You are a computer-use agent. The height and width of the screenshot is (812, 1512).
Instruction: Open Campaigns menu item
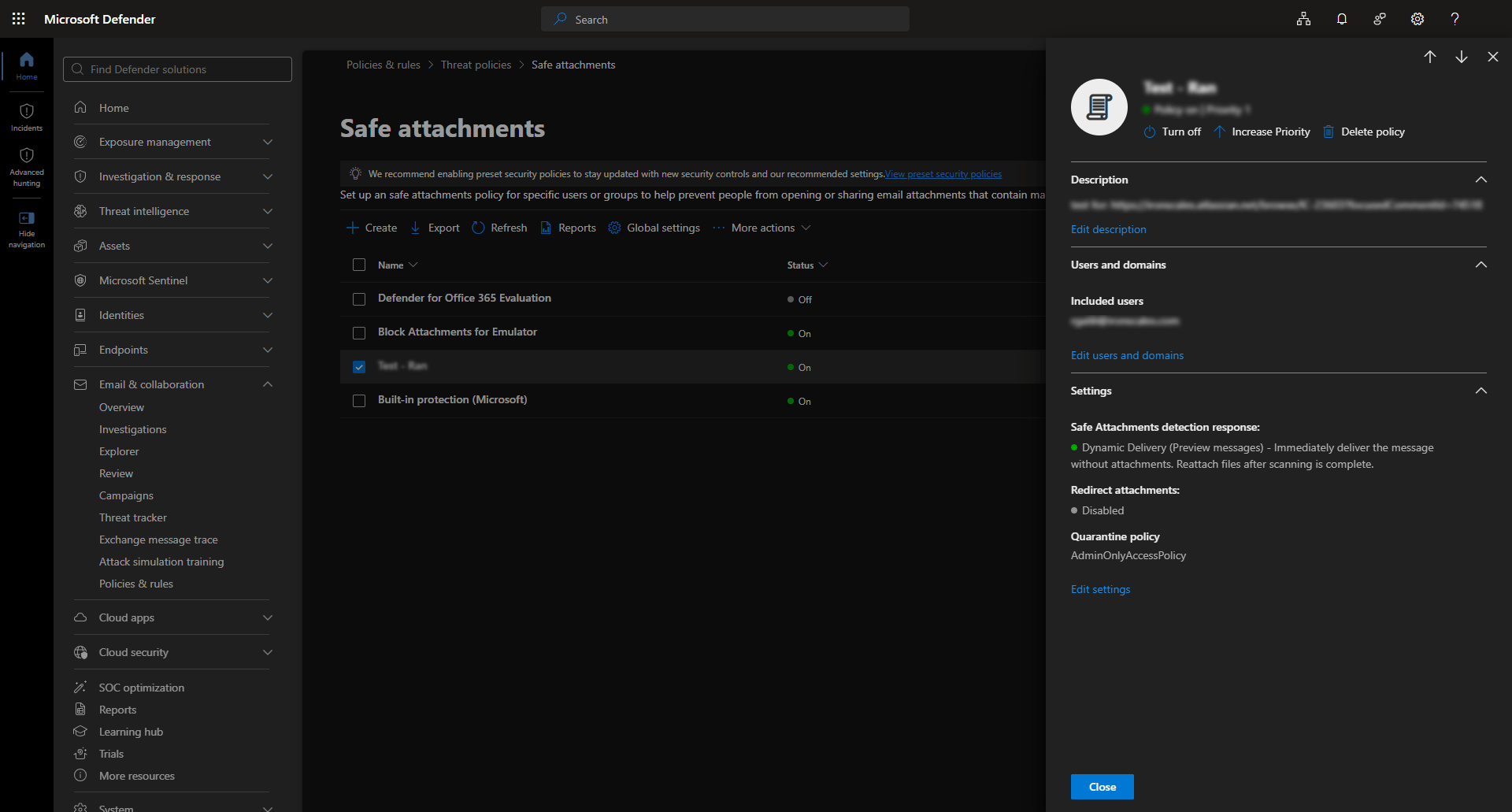pyautogui.click(x=126, y=495)
